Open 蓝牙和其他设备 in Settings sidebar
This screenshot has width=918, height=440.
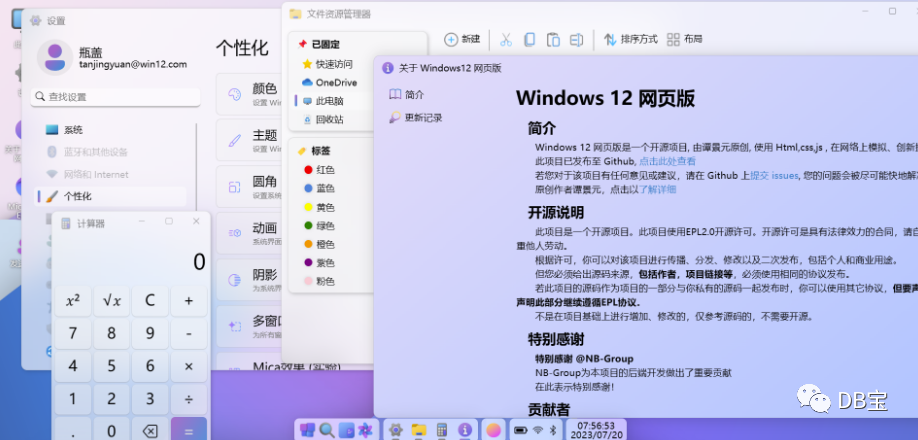[111, 152]
